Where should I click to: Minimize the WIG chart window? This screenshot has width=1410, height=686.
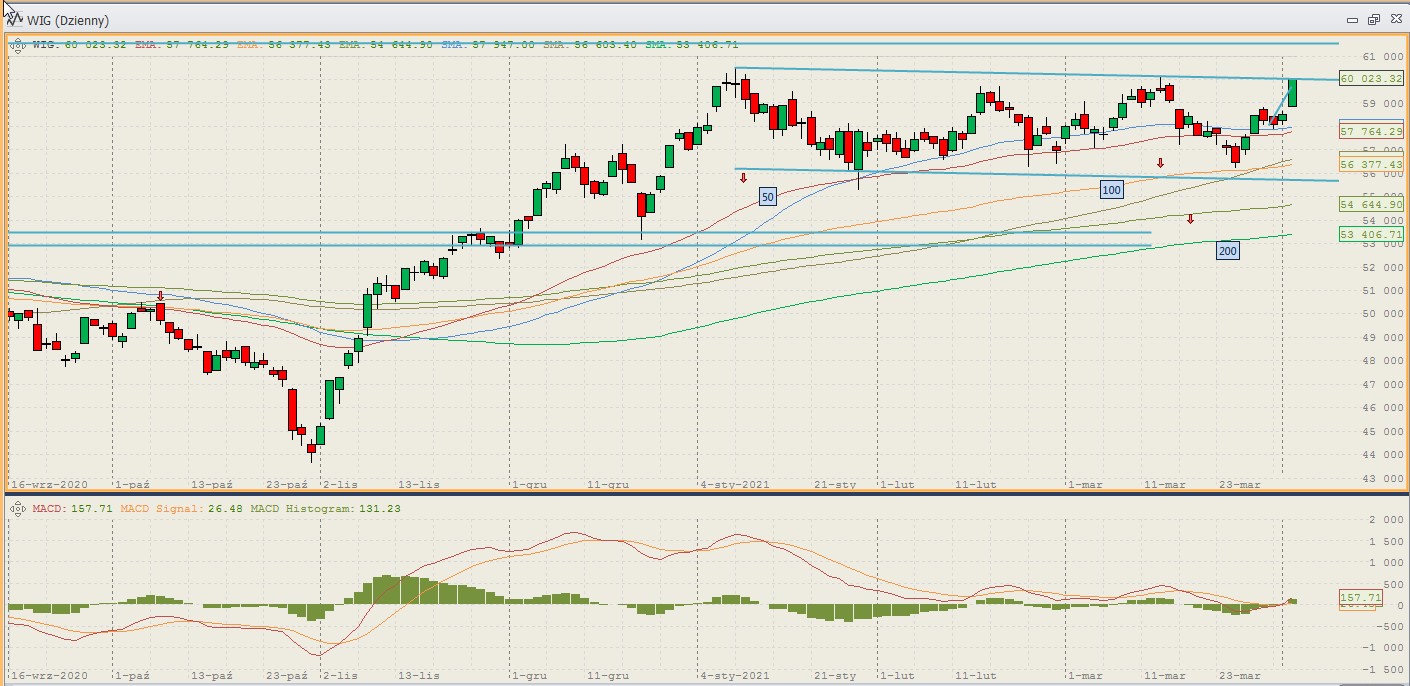click(1353, 20)
